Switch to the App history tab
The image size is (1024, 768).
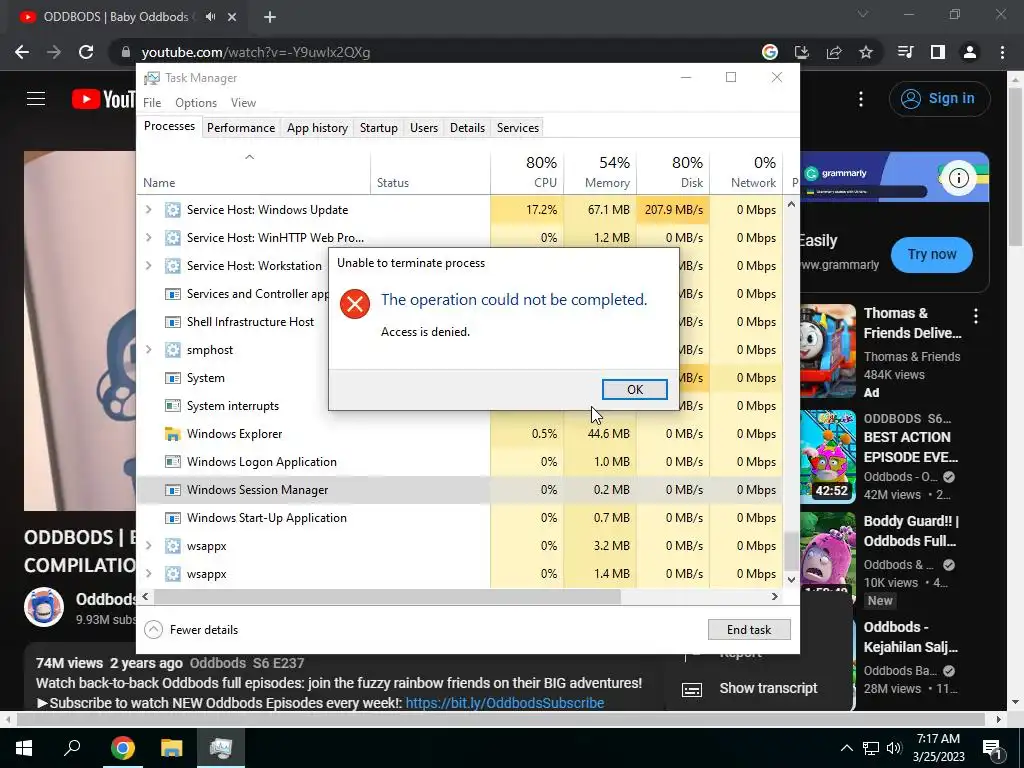click(317, 128)
